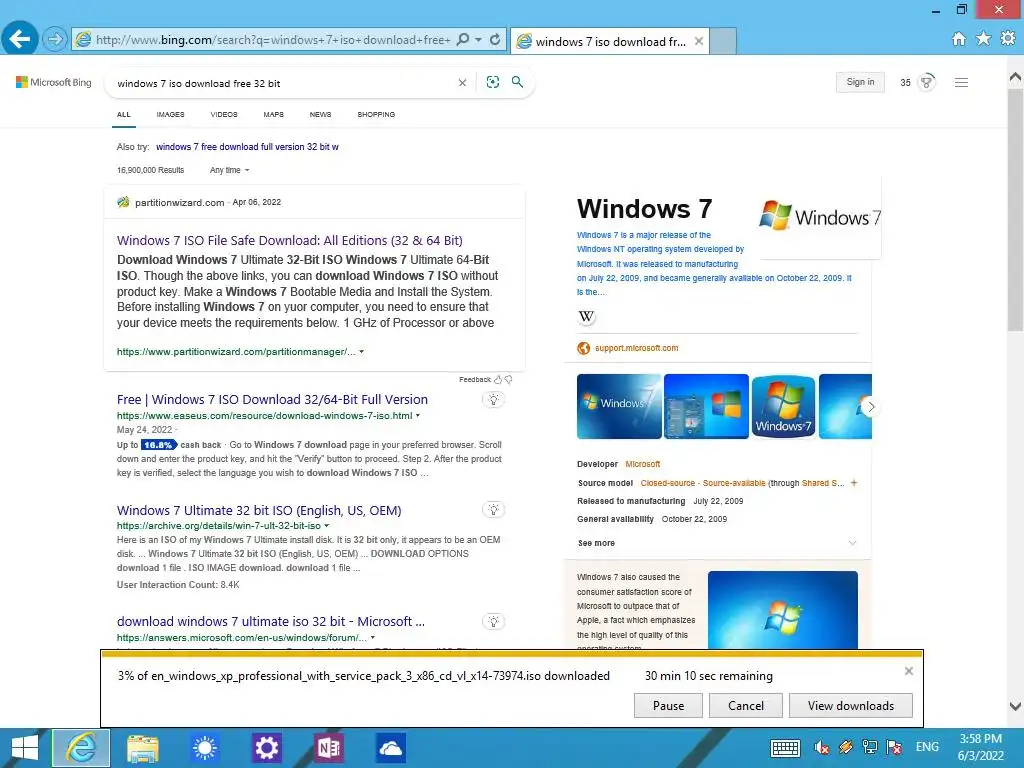Switch to the MAPS tab
1024x768 pixels.
(x=274, y=114)
